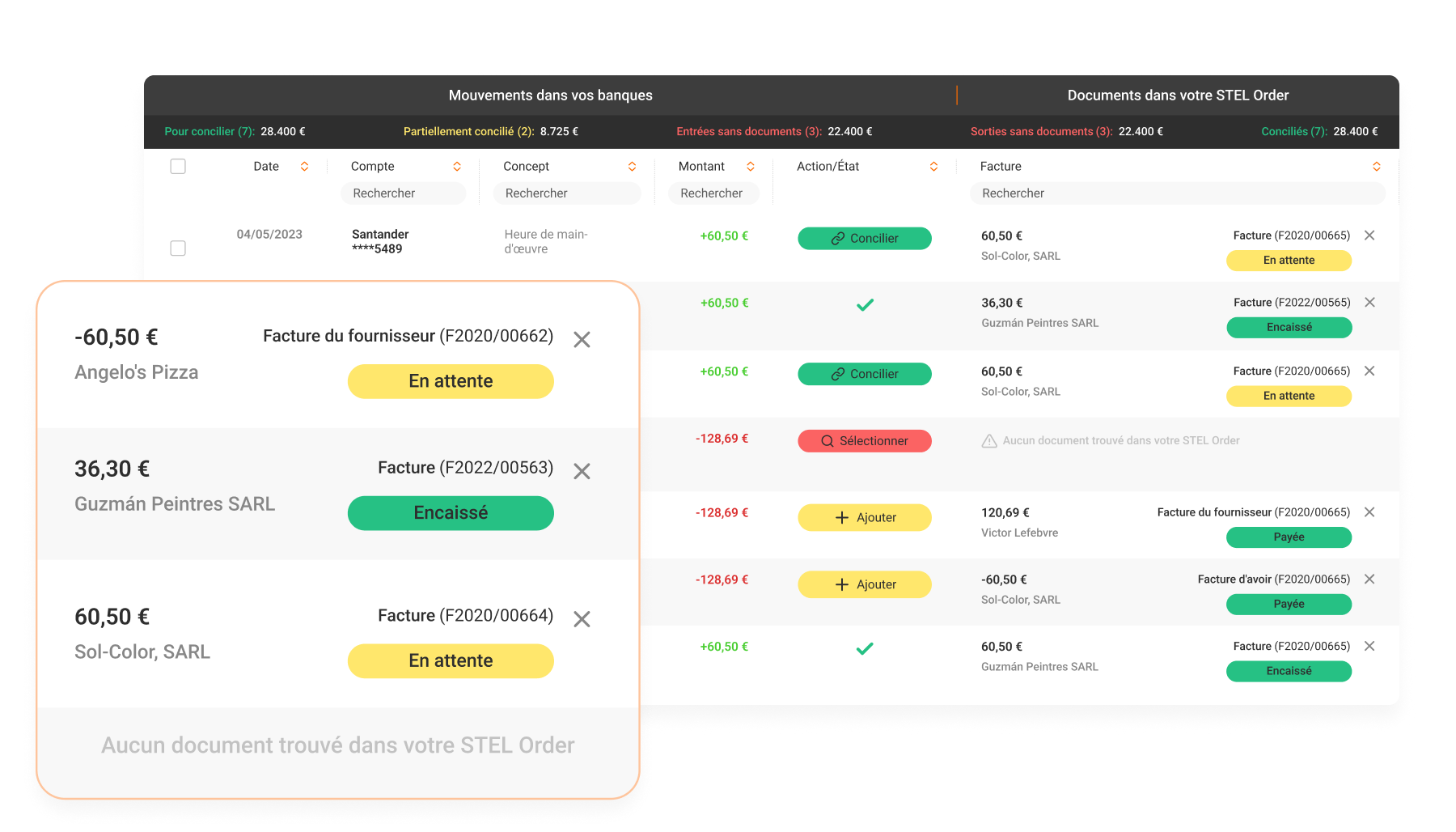Sort by Compte column arrows
The height and width of the screenshot is (832, 1456).
pyautogui.click(x=457, y=167)
